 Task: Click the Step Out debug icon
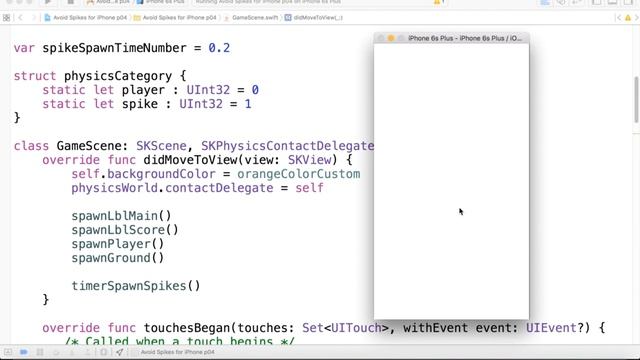pos(87,352)
